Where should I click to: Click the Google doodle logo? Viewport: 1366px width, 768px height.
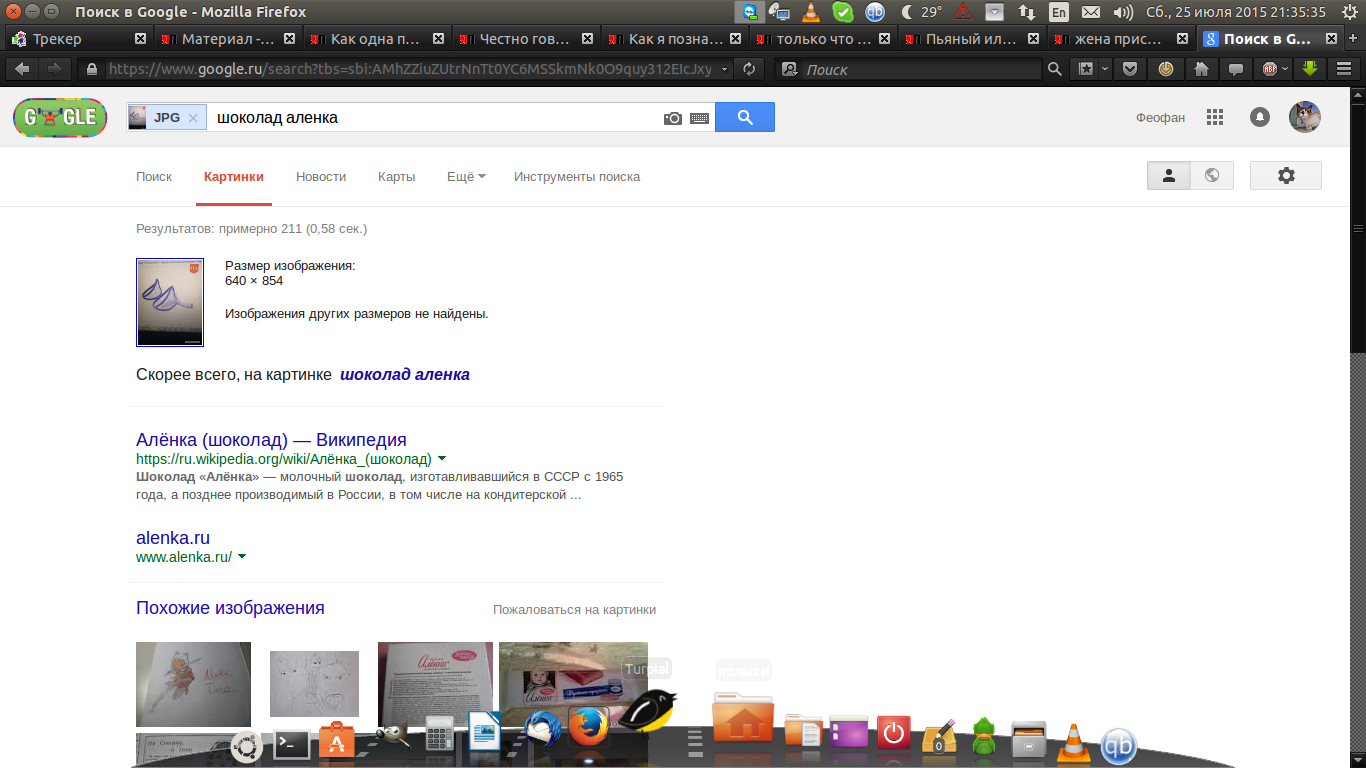[60, 117]
